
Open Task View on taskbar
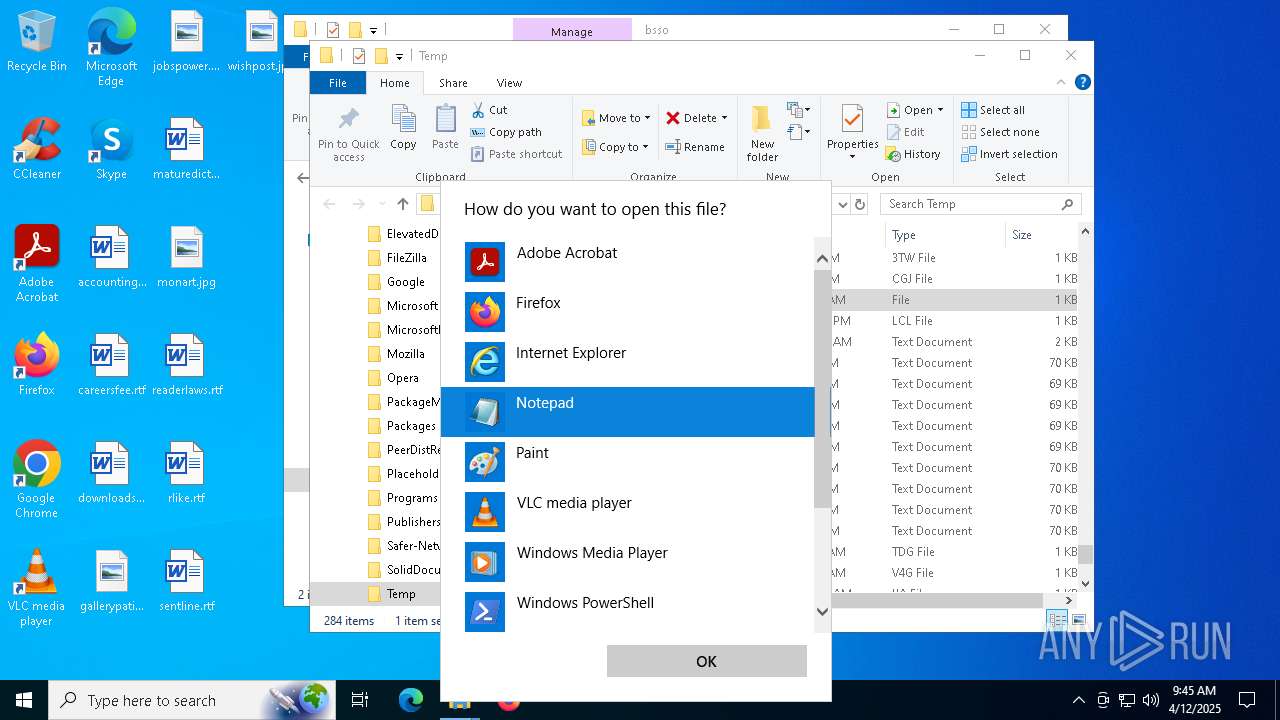tap(360, 701)
